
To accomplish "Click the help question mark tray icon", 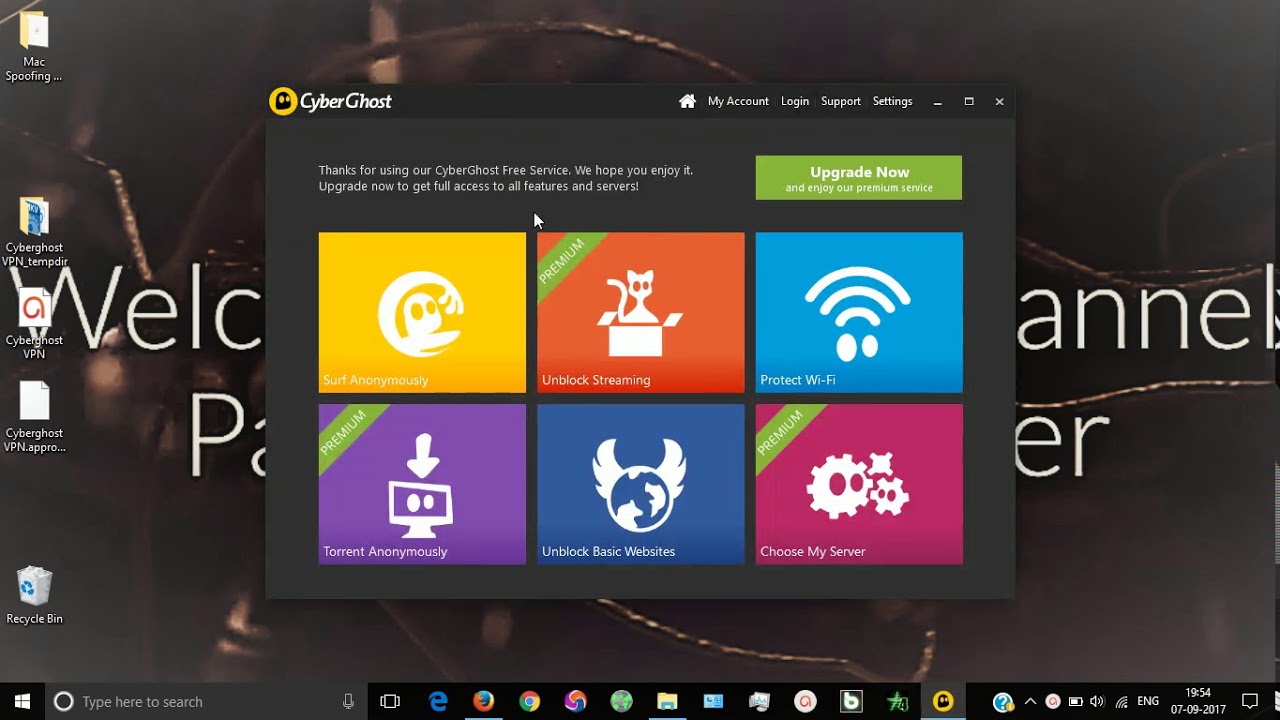I will tap(1003, 701).
